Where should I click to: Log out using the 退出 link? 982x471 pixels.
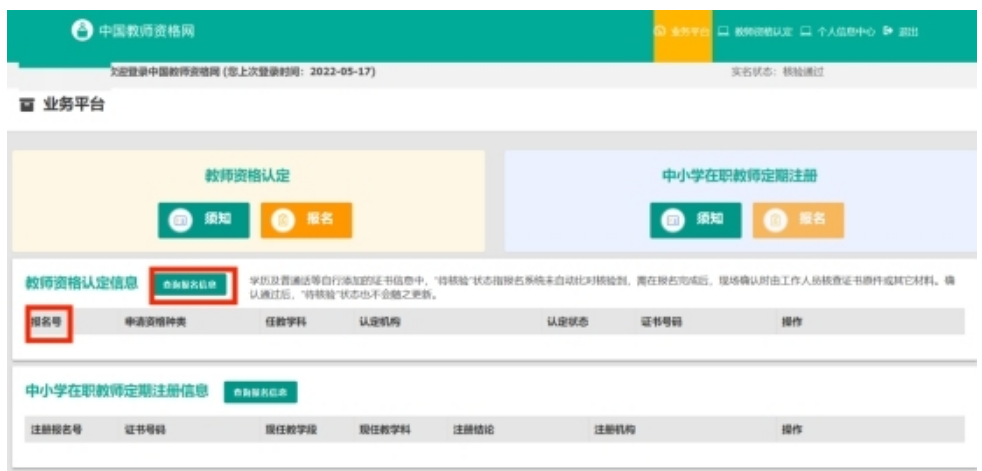907,32
